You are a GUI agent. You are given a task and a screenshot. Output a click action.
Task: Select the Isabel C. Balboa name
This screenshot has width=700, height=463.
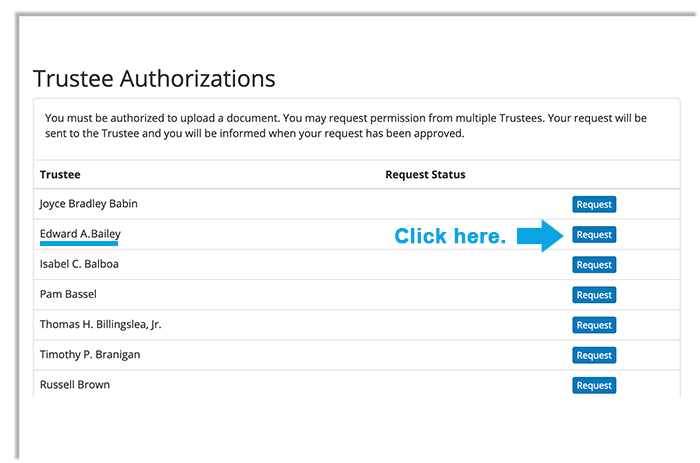pos(79,264)
